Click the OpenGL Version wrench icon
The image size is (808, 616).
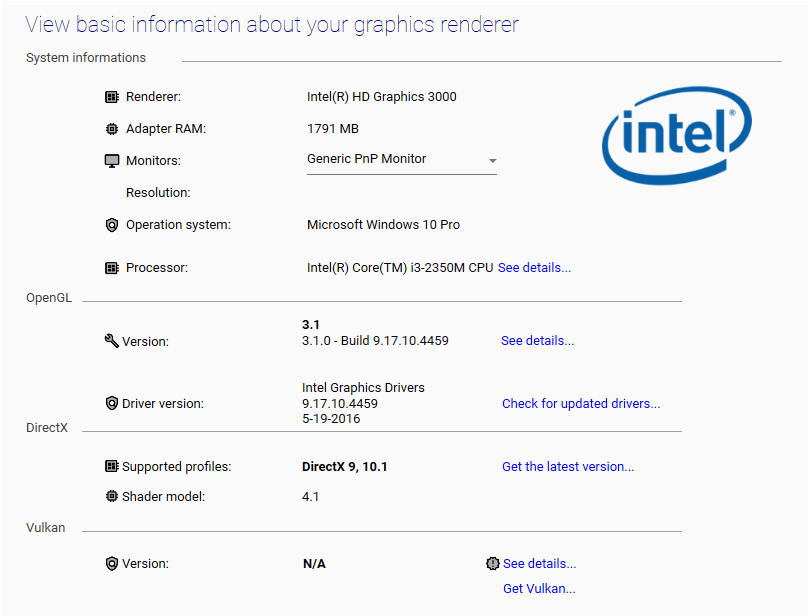tap(111, 341)
